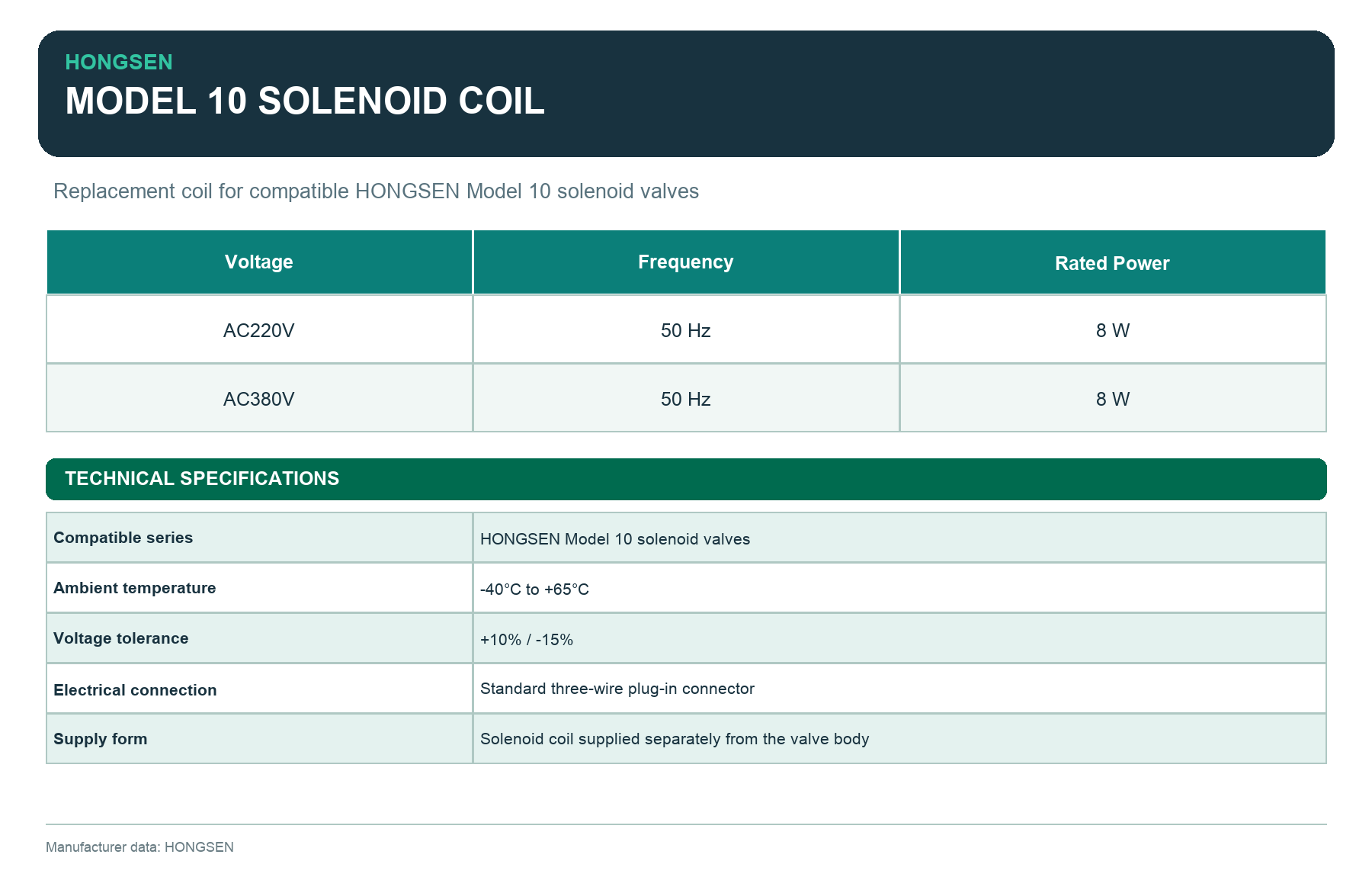Image resolution: width=1372 pixels, height=877 pixels.
Task: Click the Manufacturer data: HONGSEN footer
Action: point(139,846)
